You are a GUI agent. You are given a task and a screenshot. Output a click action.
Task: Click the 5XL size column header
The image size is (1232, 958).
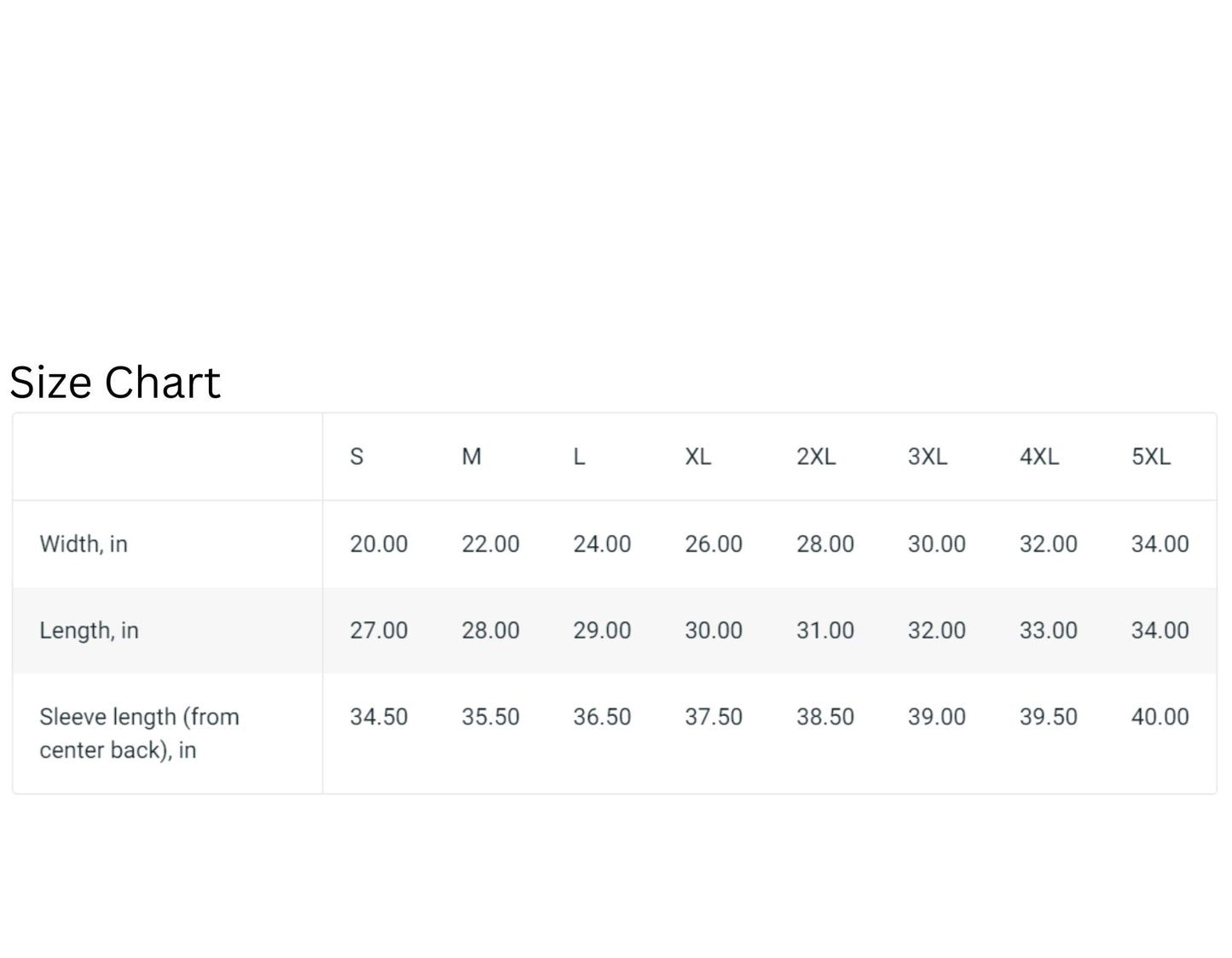pos(1151,457)
